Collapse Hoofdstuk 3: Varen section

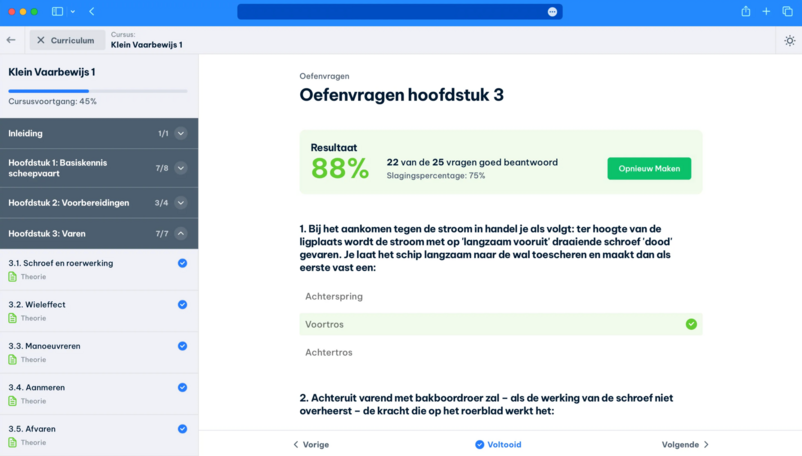pos(180,233)
